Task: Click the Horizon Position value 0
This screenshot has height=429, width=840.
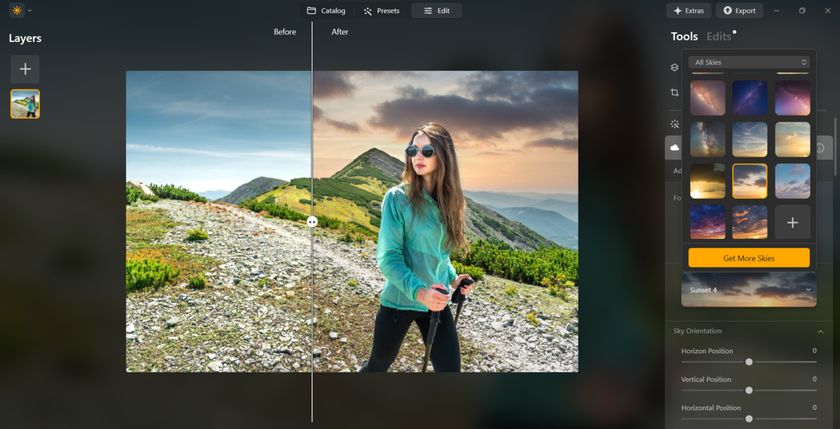Action: click(814, 351)
